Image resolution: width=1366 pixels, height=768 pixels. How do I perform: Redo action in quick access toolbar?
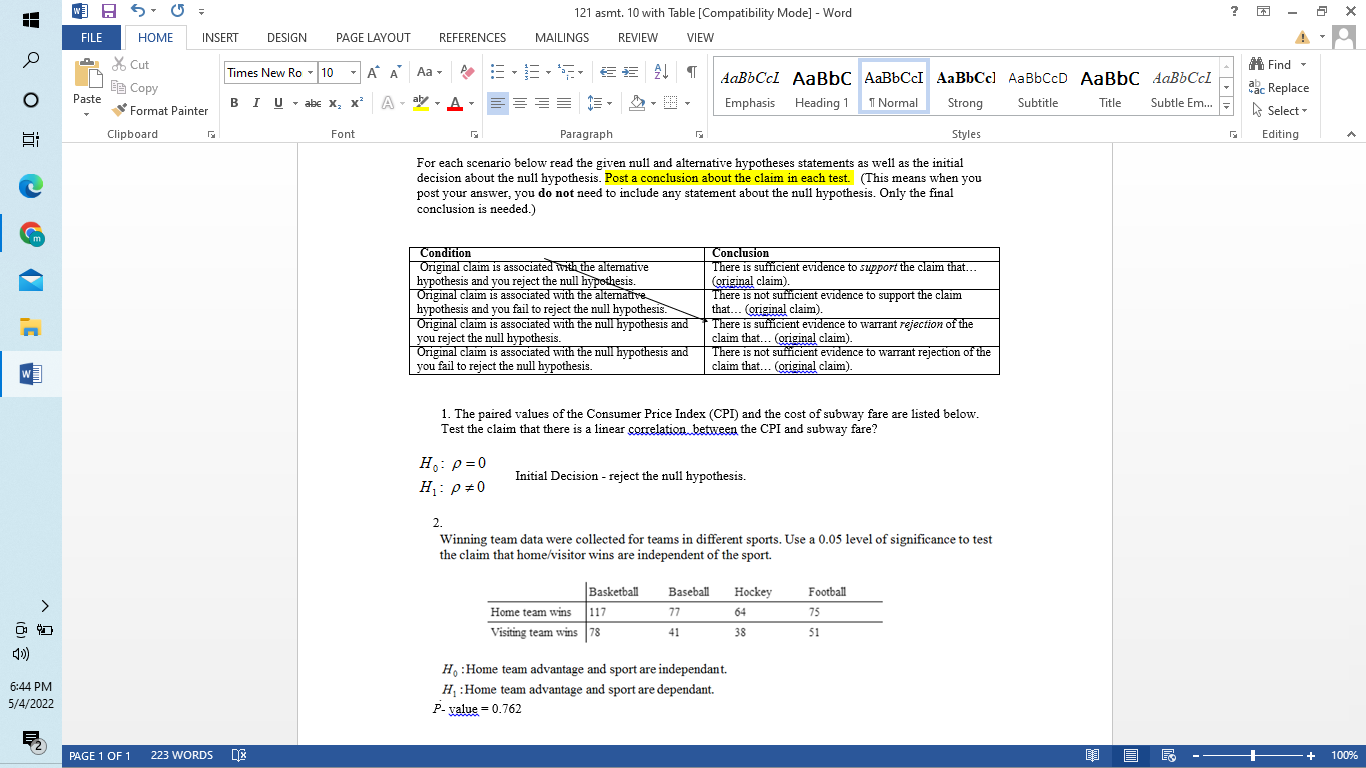(x=178, y=13)
